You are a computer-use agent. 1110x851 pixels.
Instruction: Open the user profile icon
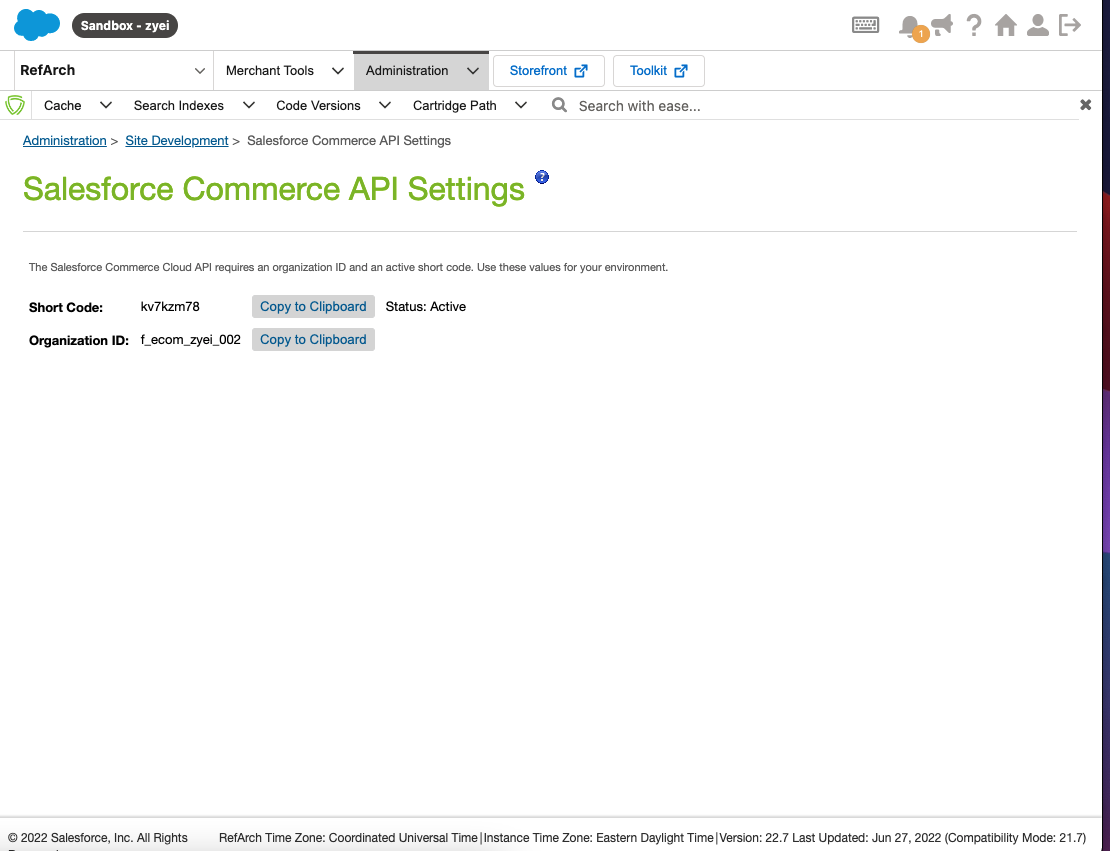pyautogui.click(x=1038, y=25)
